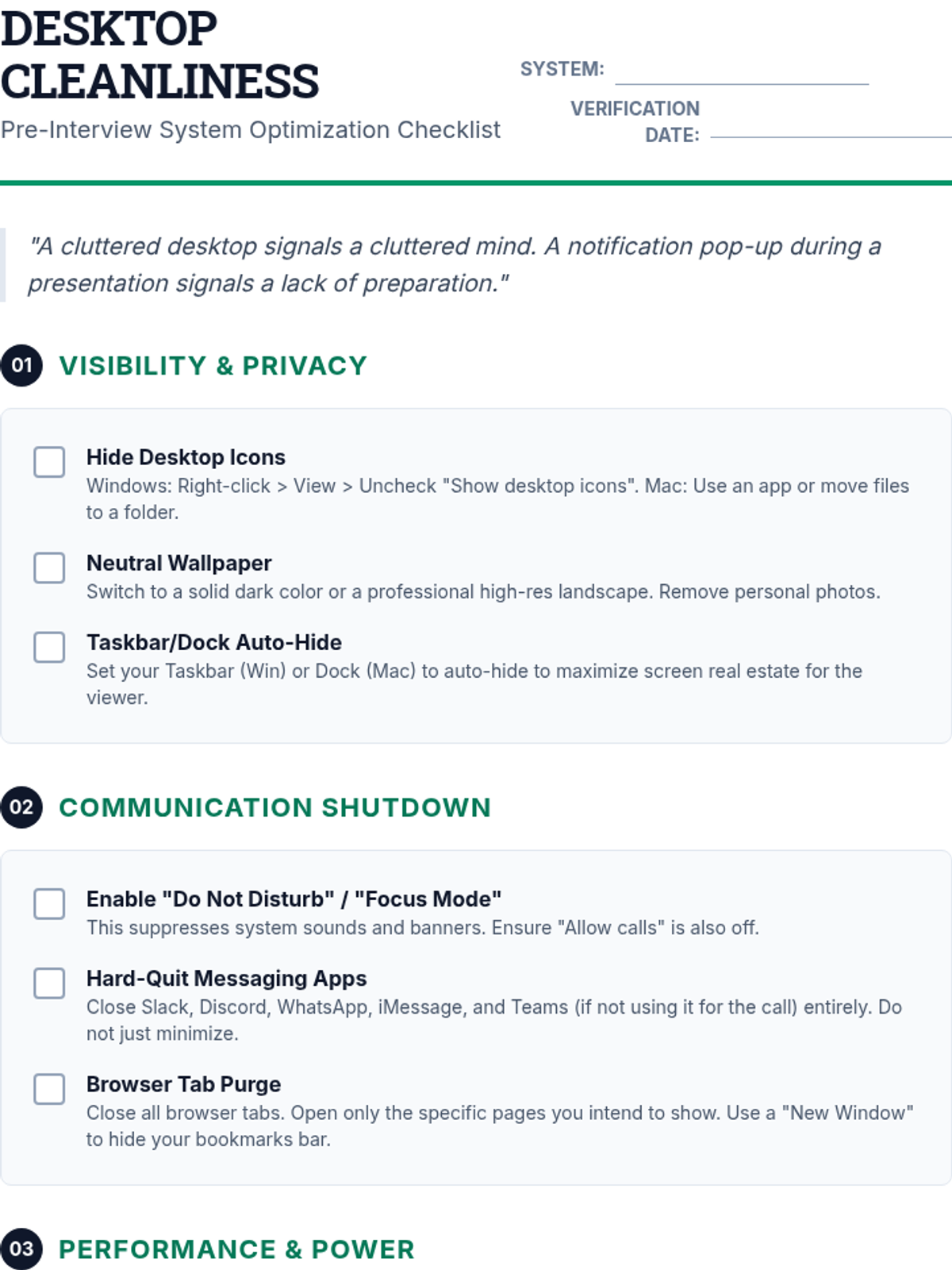Click the 02 section number badge
Image resolution: width=952 pixels, height=1270 pixels.
click(x=21, y=807)
